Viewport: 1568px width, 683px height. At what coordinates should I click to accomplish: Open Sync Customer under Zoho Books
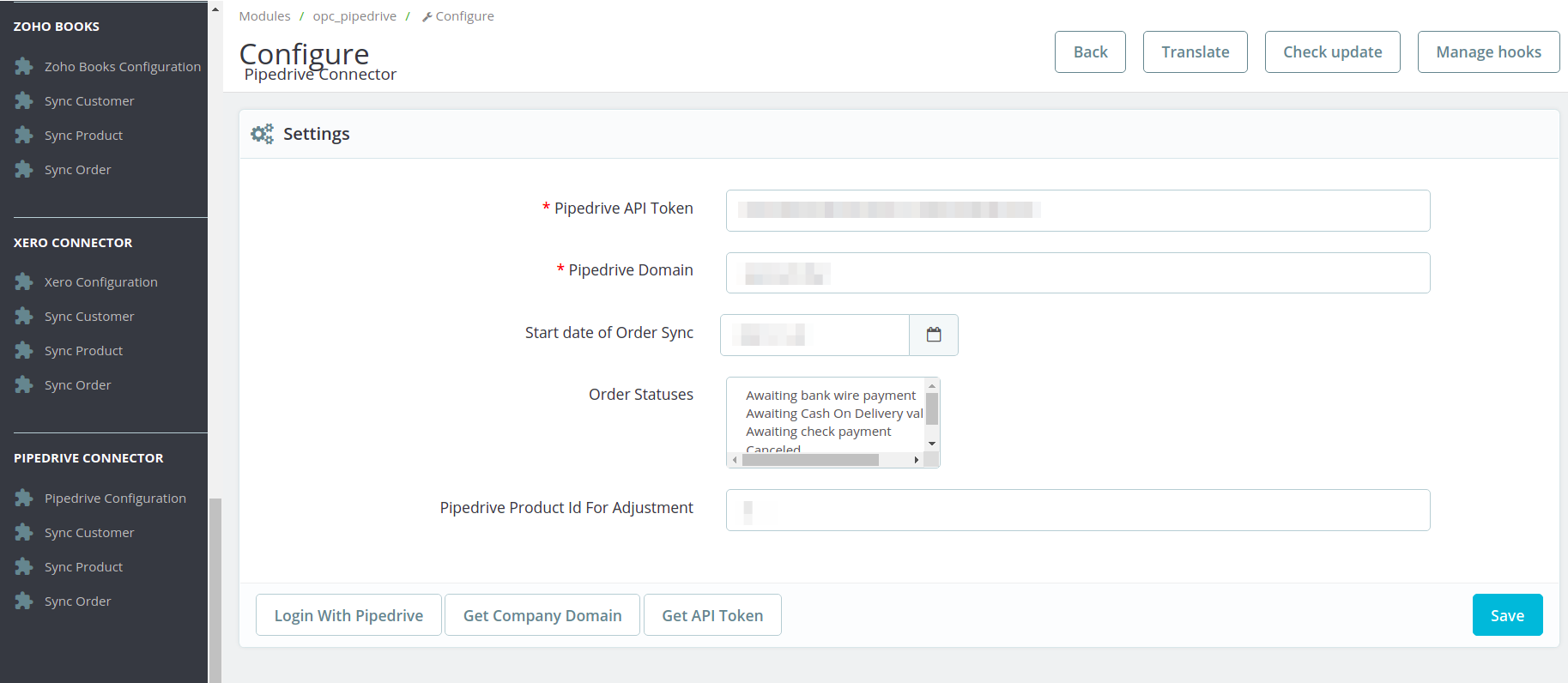point(89,100)
